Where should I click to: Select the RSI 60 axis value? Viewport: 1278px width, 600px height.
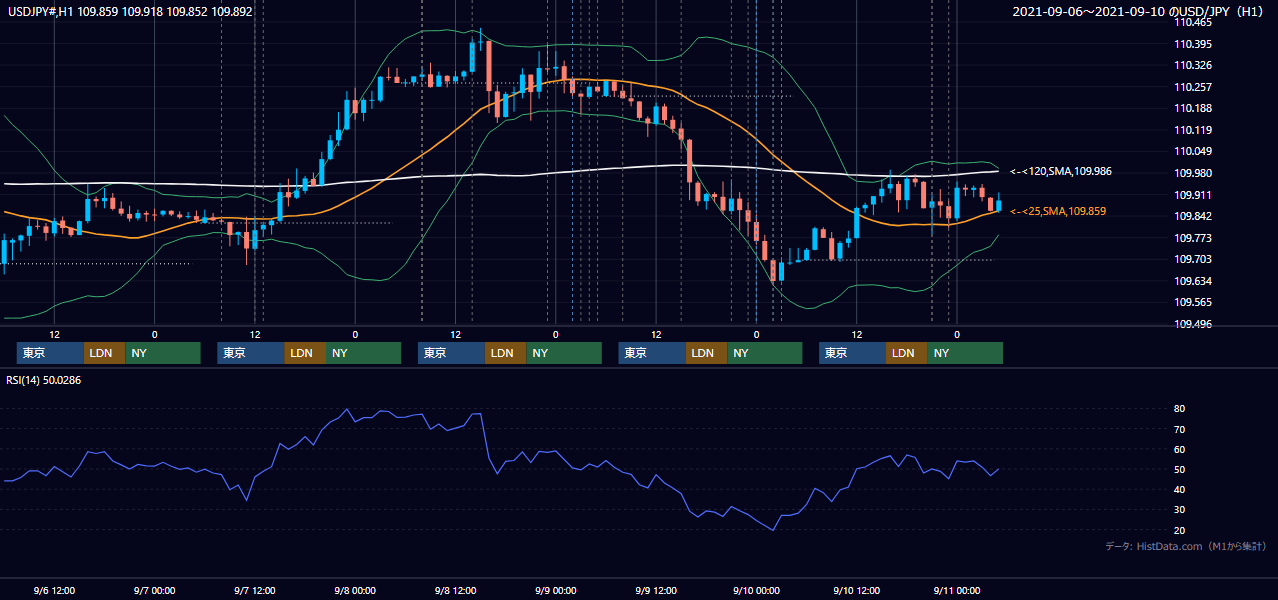tap(1179, 449)
